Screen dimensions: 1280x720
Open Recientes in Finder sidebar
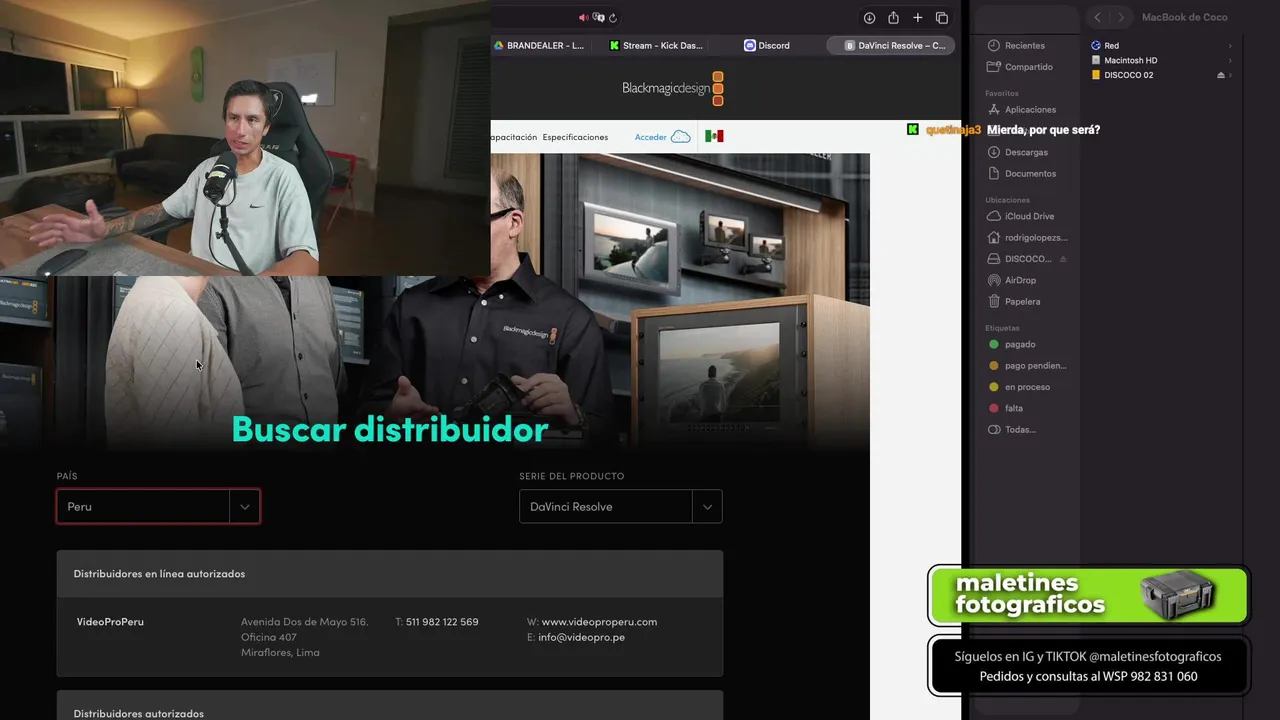tap(1016, 45)
